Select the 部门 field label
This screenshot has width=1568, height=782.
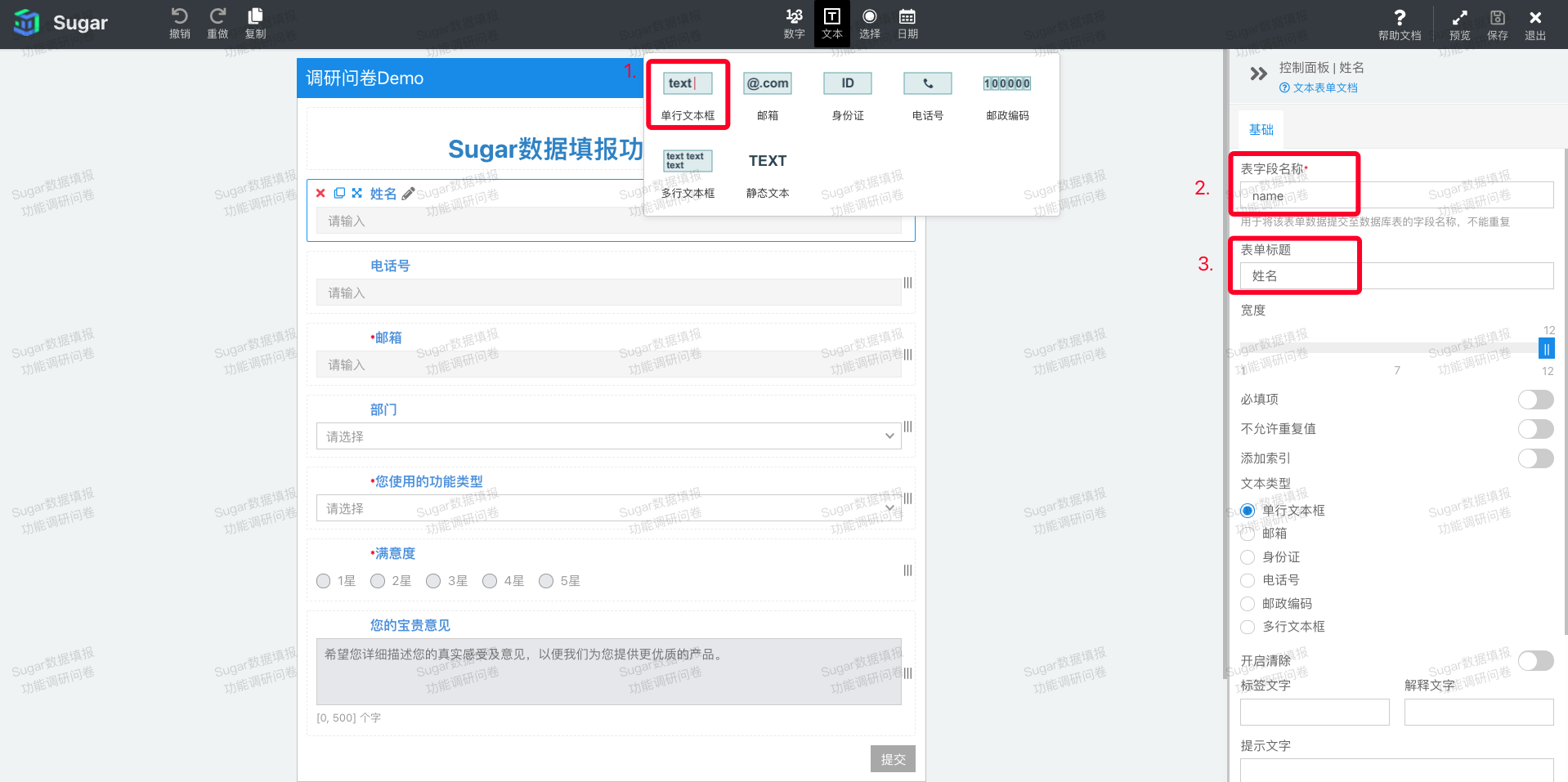click(383, 409)
